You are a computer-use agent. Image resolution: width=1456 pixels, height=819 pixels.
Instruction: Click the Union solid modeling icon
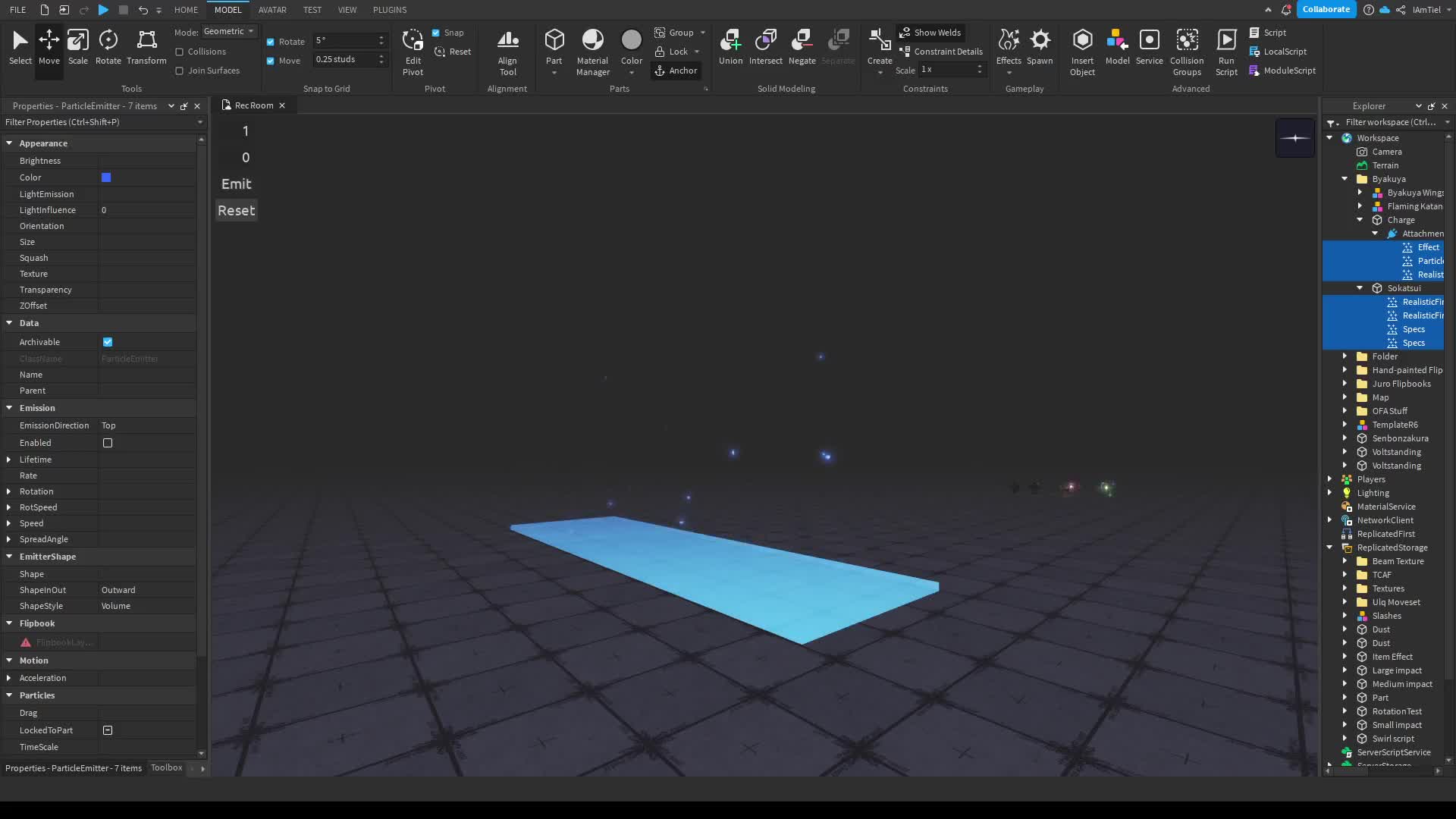pyautogui.click(x=730, y=46)
